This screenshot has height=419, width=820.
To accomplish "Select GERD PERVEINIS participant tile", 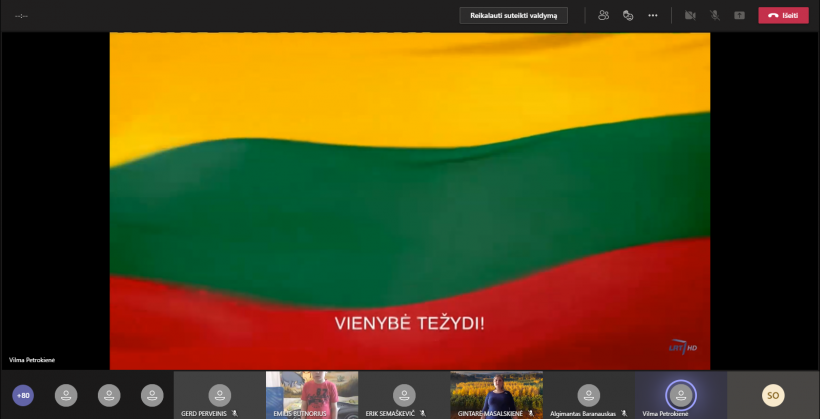I will (x=220, y=395).
